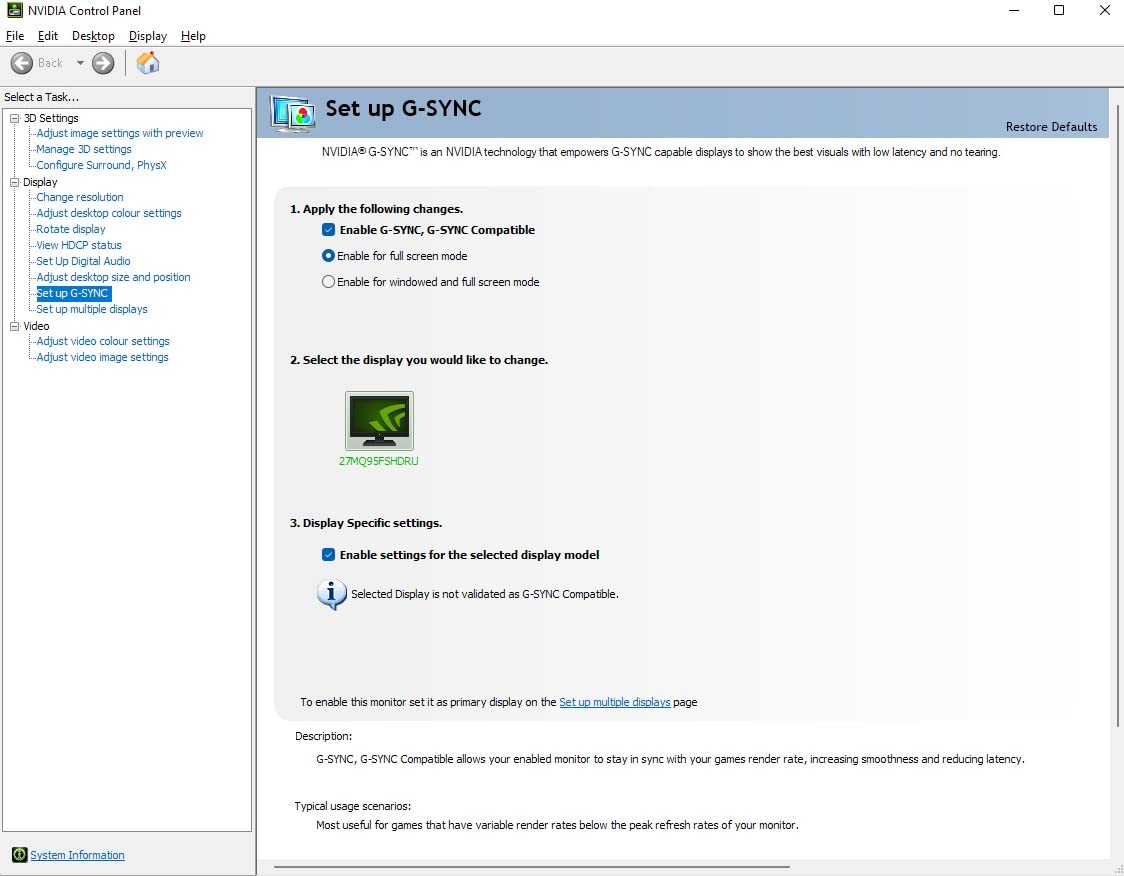Open Adjust image settings with preview
Image resolution: width=1124 pixels, height=876 pixels.
(120, 133)
